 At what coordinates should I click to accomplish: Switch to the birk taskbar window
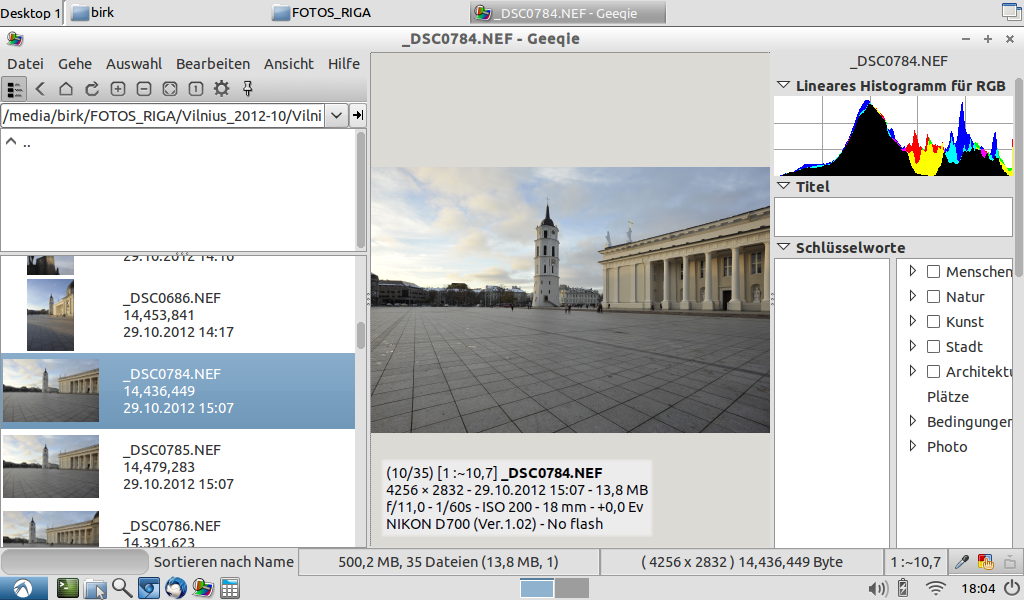click(166, 12)
